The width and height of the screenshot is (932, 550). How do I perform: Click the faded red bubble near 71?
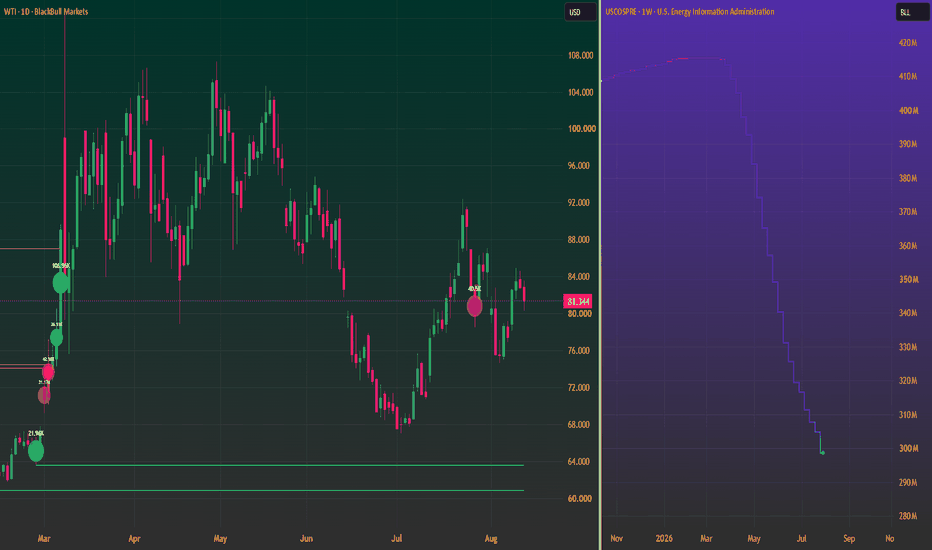44,395
